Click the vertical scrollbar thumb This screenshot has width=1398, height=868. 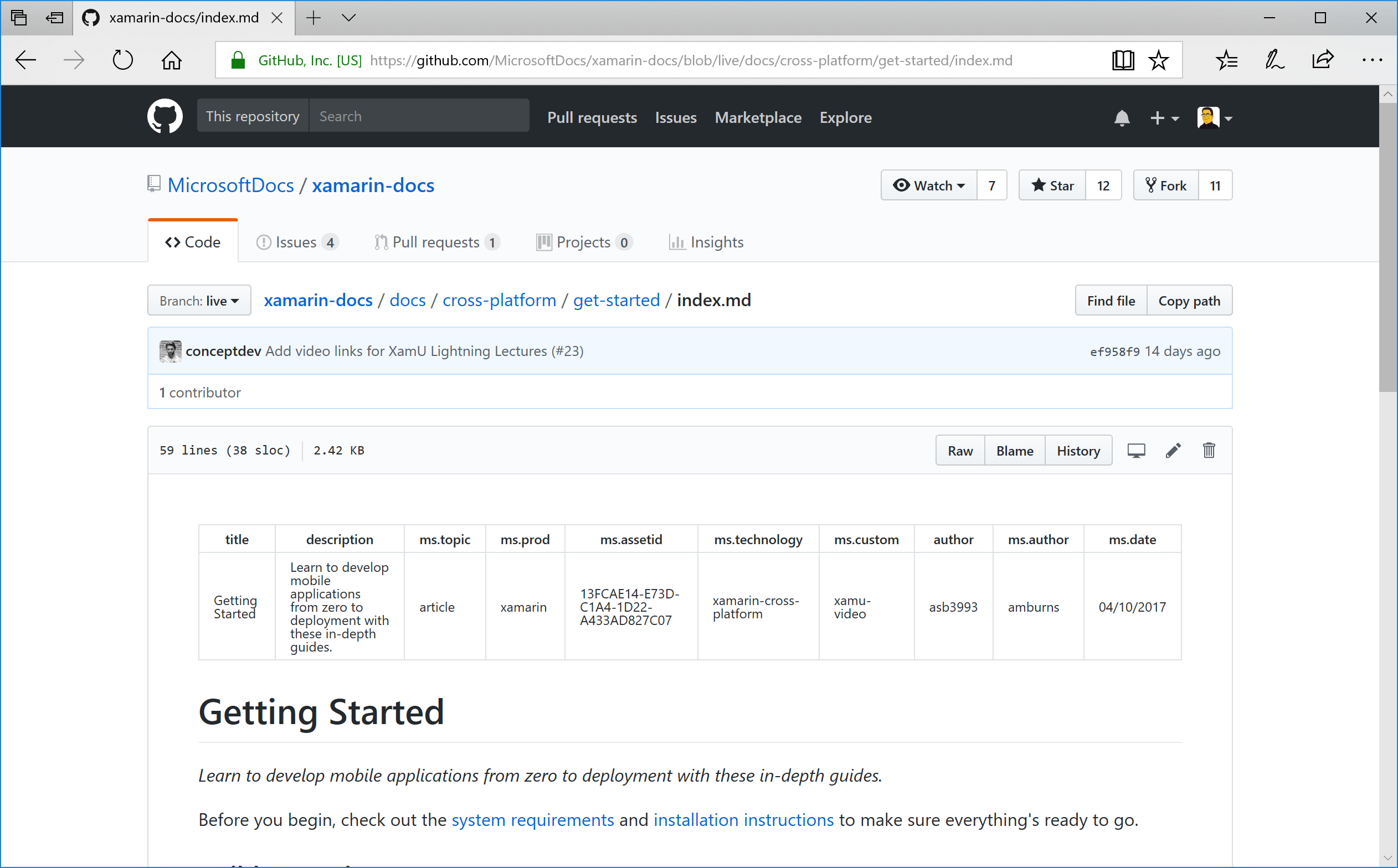point(1387,247)
